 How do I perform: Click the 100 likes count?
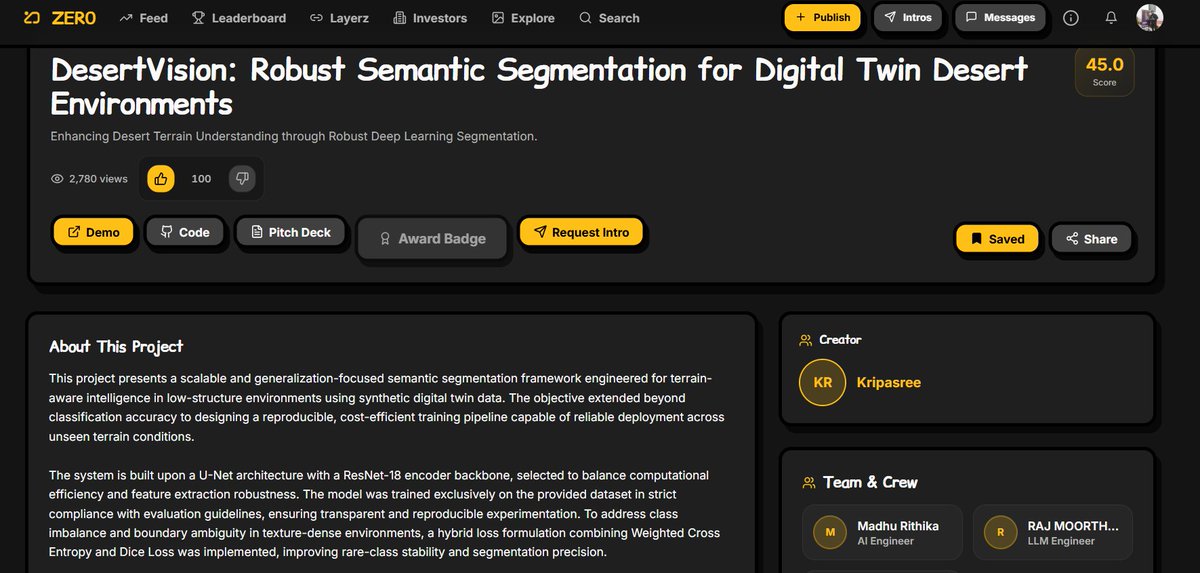201,179
